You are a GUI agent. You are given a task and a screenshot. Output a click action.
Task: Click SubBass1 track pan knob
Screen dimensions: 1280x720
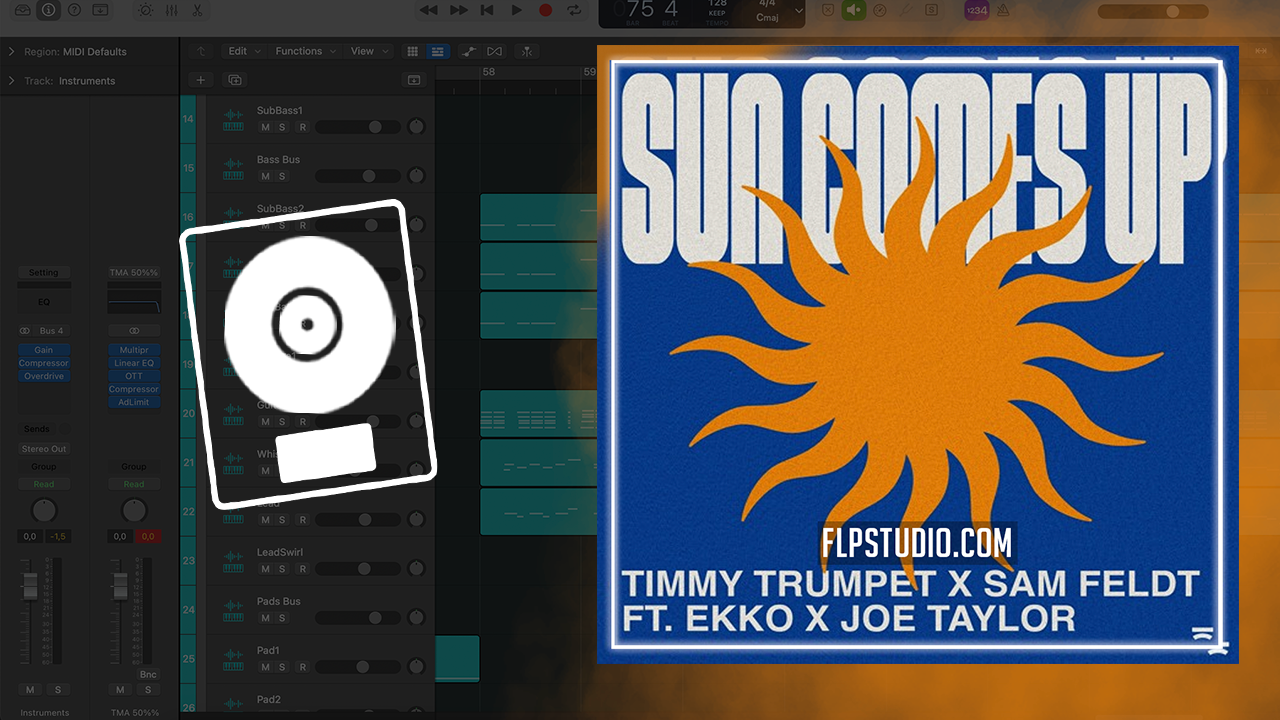click(x=417, y=127)
